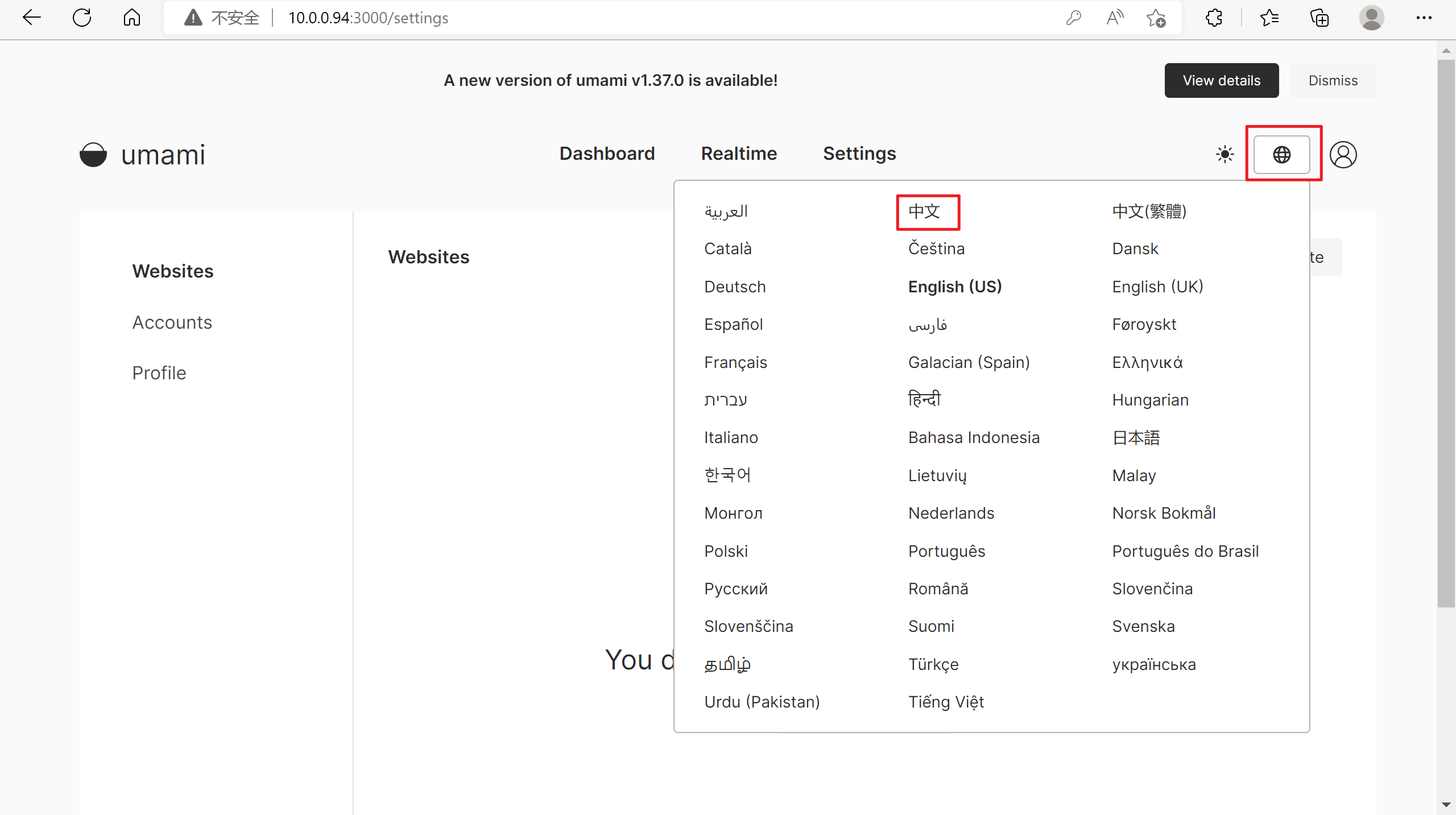Select Urdu (Pakistan) language
The height and width of the screenshot is (815, 1456).
[x=762, y=702]
